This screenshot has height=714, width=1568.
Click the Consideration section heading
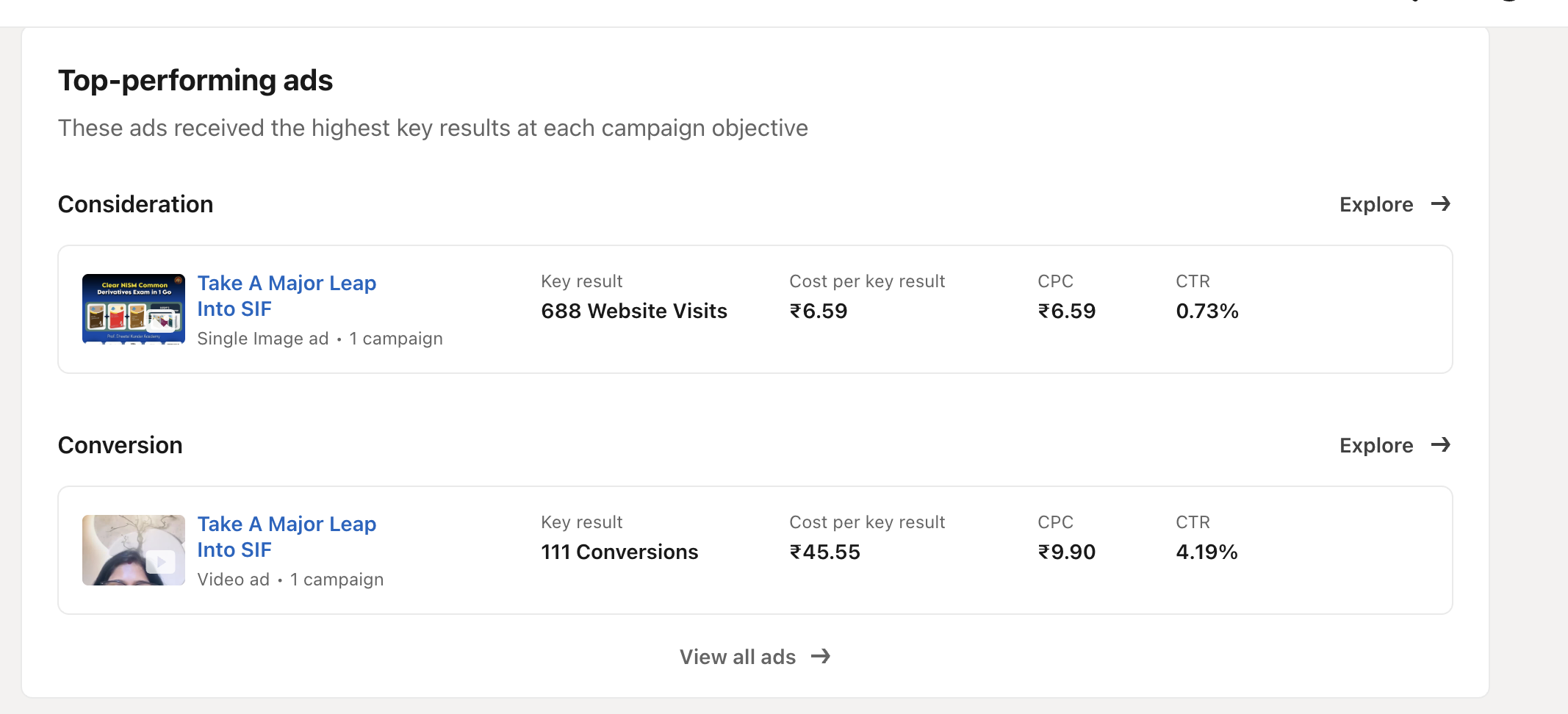136,204
